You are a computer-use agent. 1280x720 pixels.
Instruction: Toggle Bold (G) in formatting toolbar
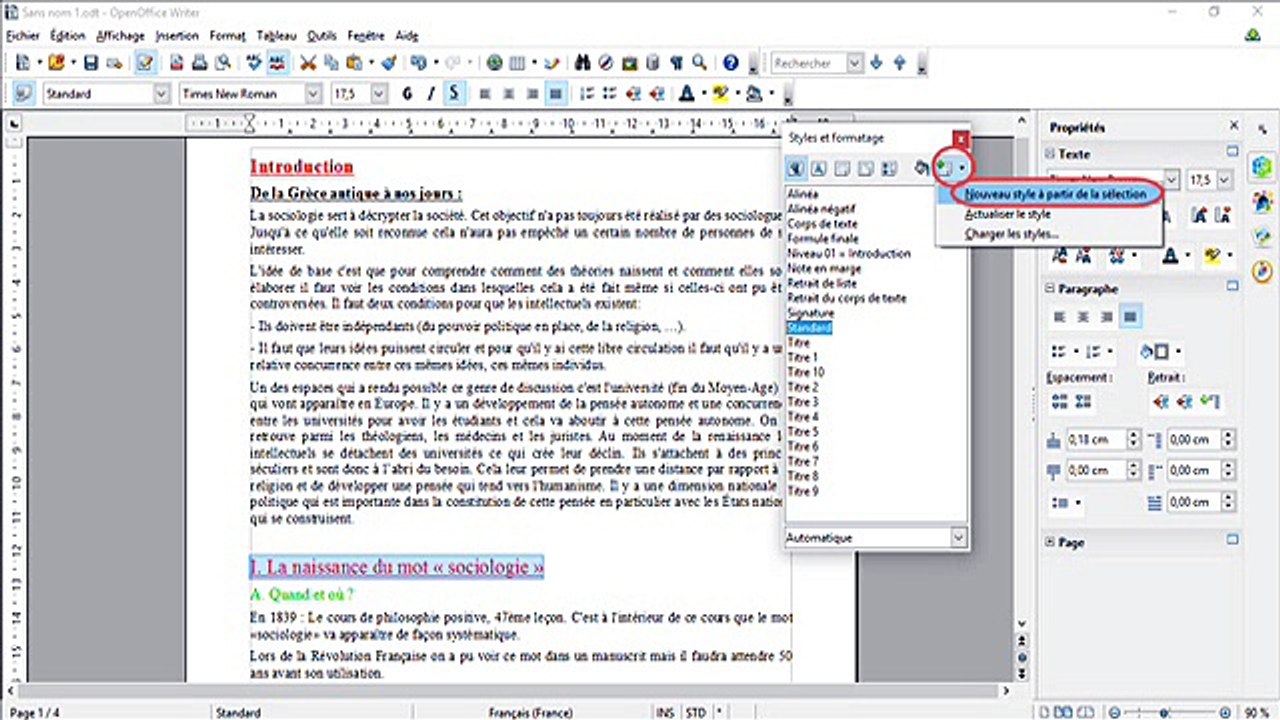[x=407, y=94]
